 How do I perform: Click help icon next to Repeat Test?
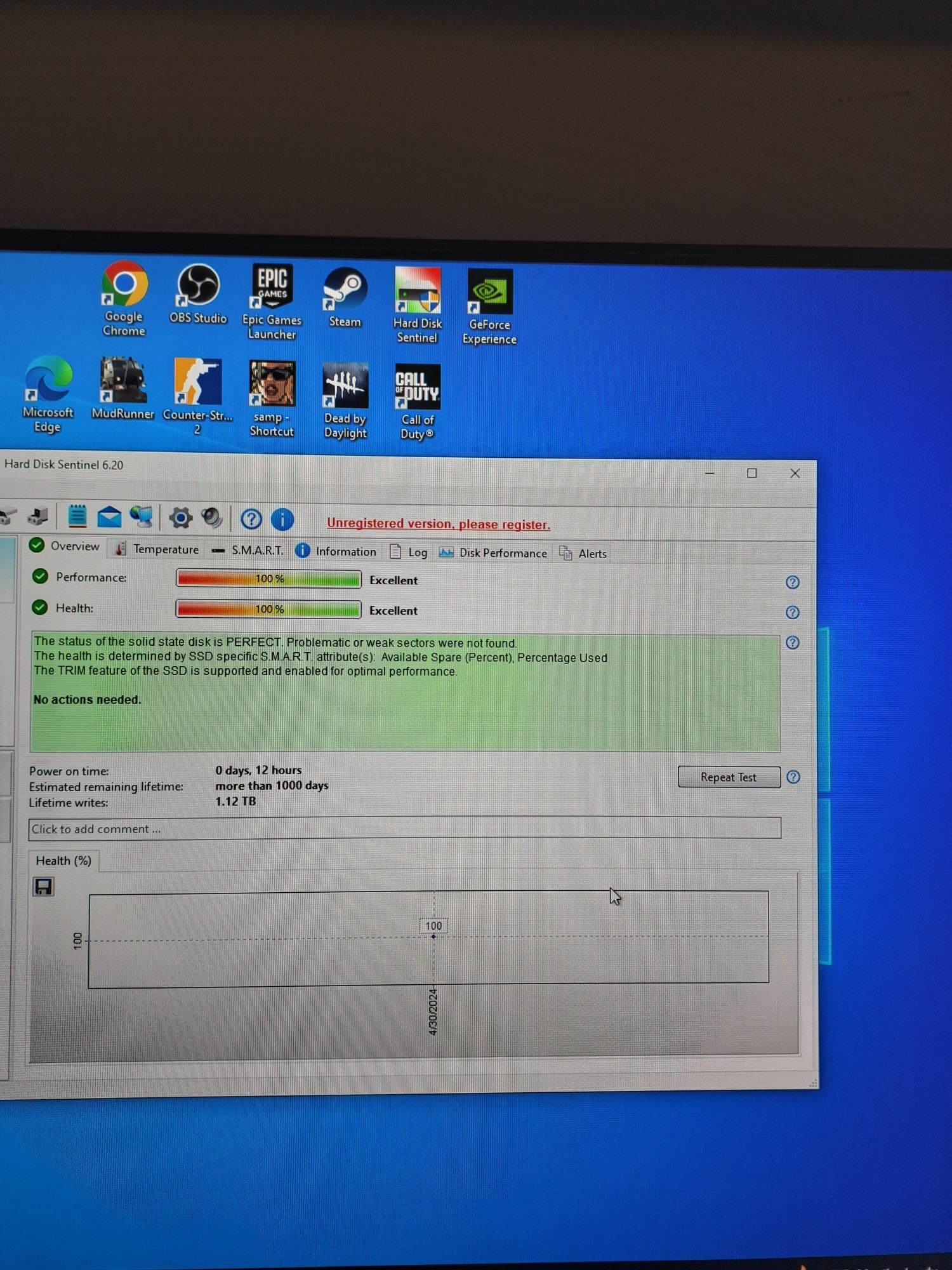[793, 777]
